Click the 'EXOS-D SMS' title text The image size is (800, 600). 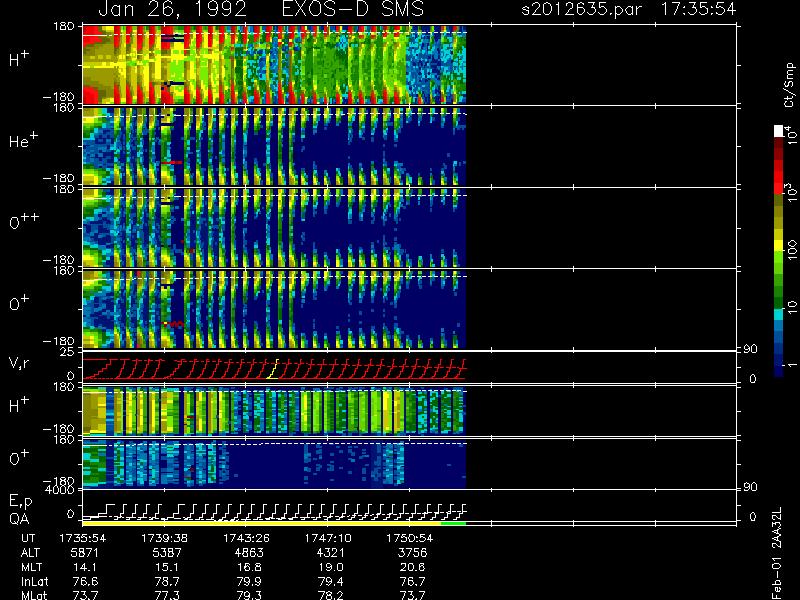click(353, 9)
